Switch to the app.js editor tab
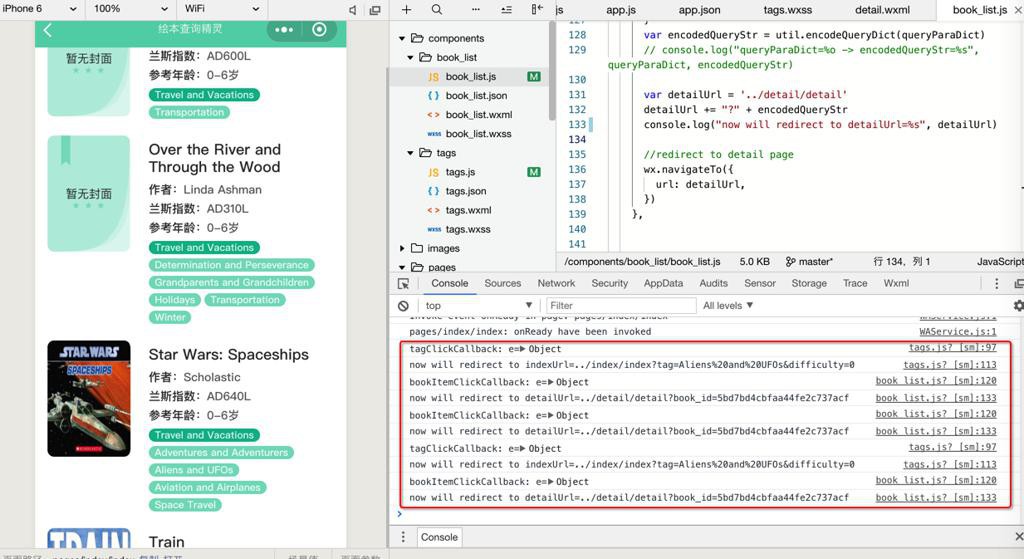 [620, 10]
